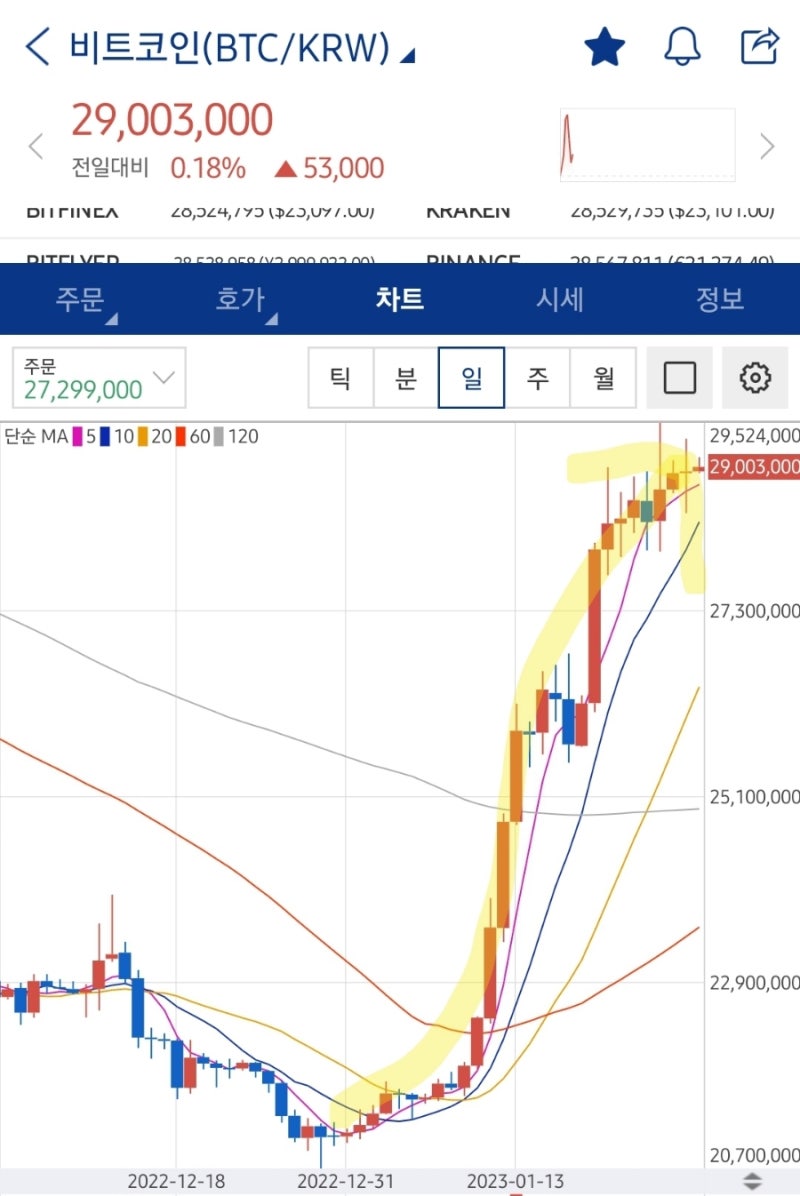Select the chart style square icon
Viewport: 800px width, 1196px height.
point(679,378)
